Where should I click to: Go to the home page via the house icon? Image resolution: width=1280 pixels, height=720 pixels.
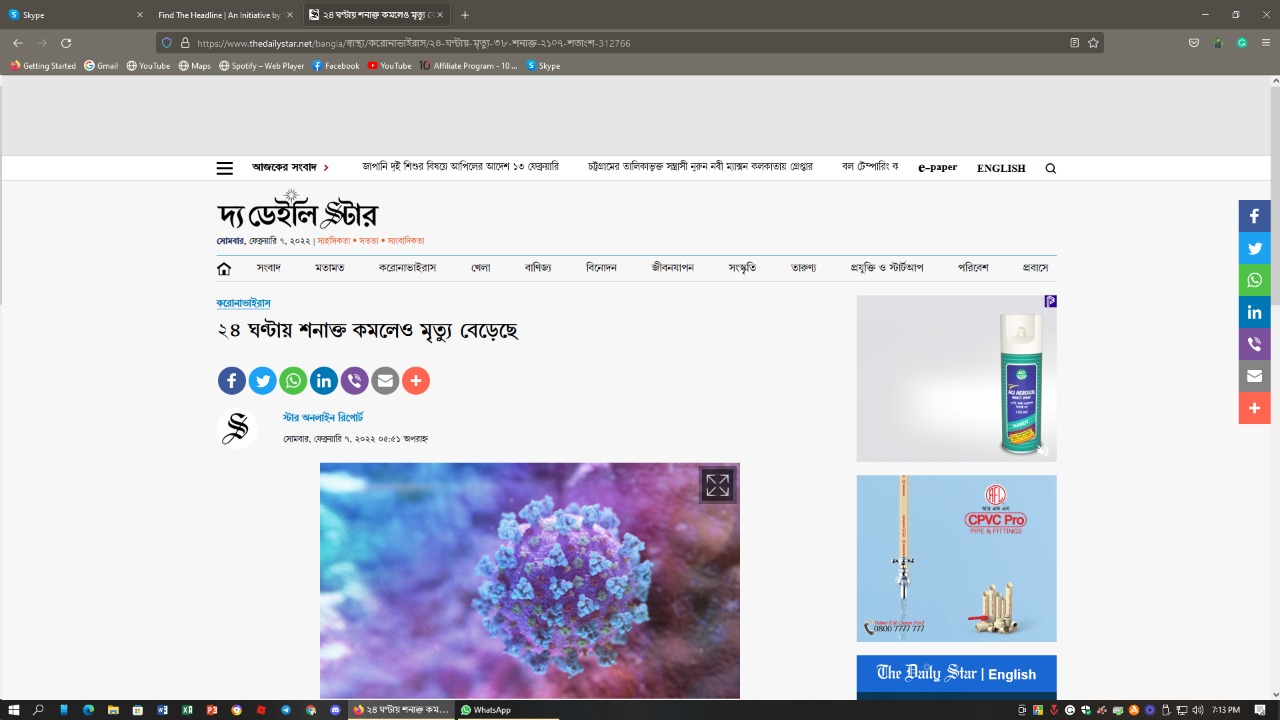pos(224,268)
